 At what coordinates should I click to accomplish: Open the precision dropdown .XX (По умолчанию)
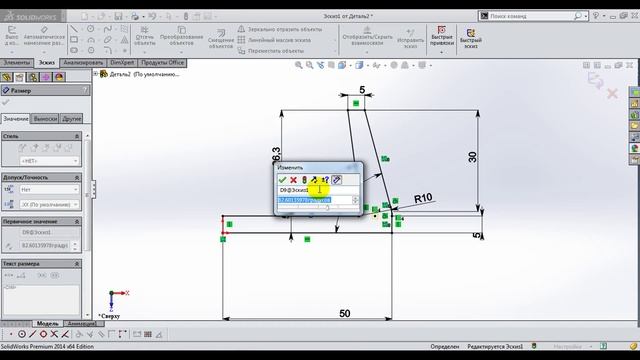click(x=49, y=204)
